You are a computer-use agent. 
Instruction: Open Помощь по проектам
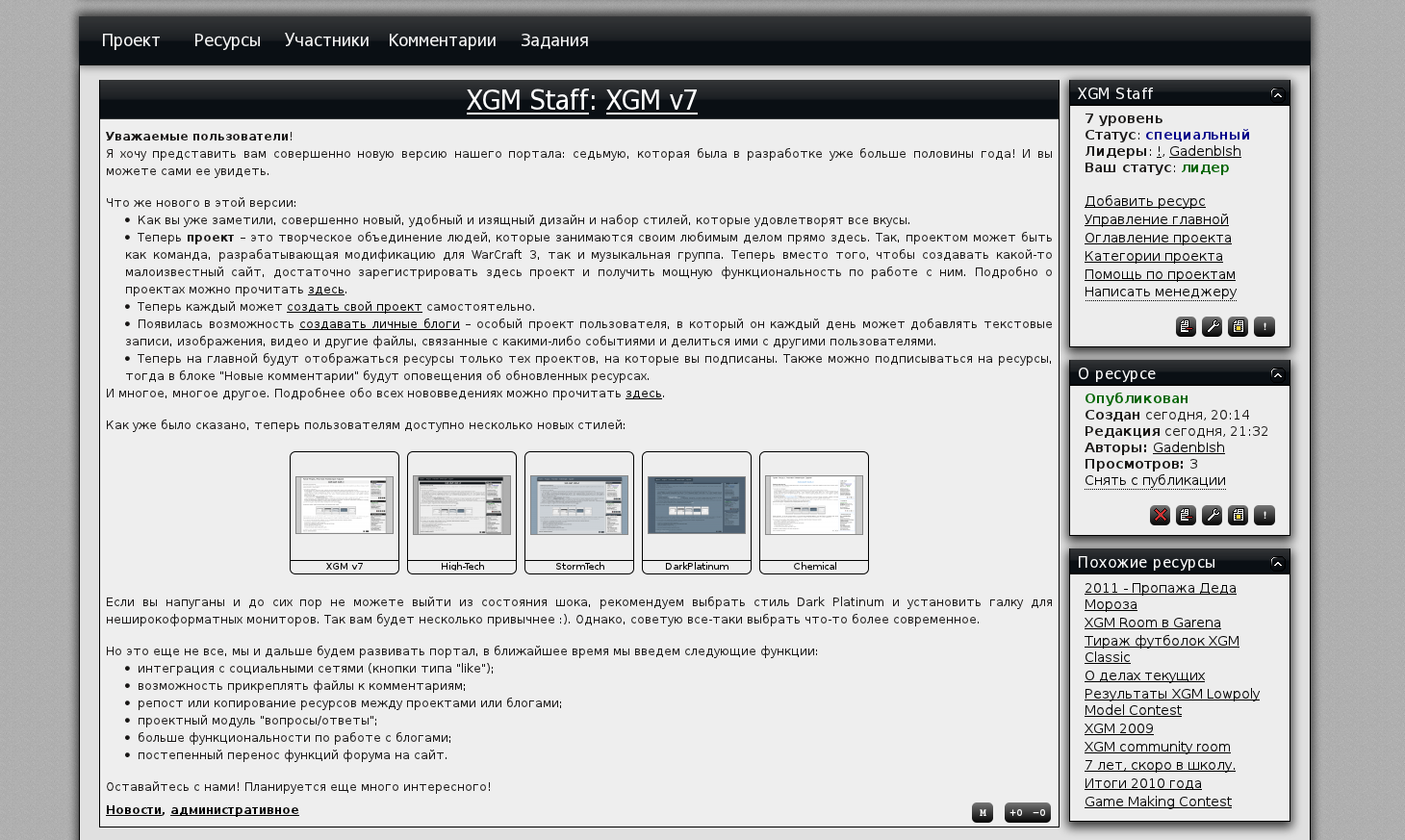pyautogui.click(x=1160, y=274)
